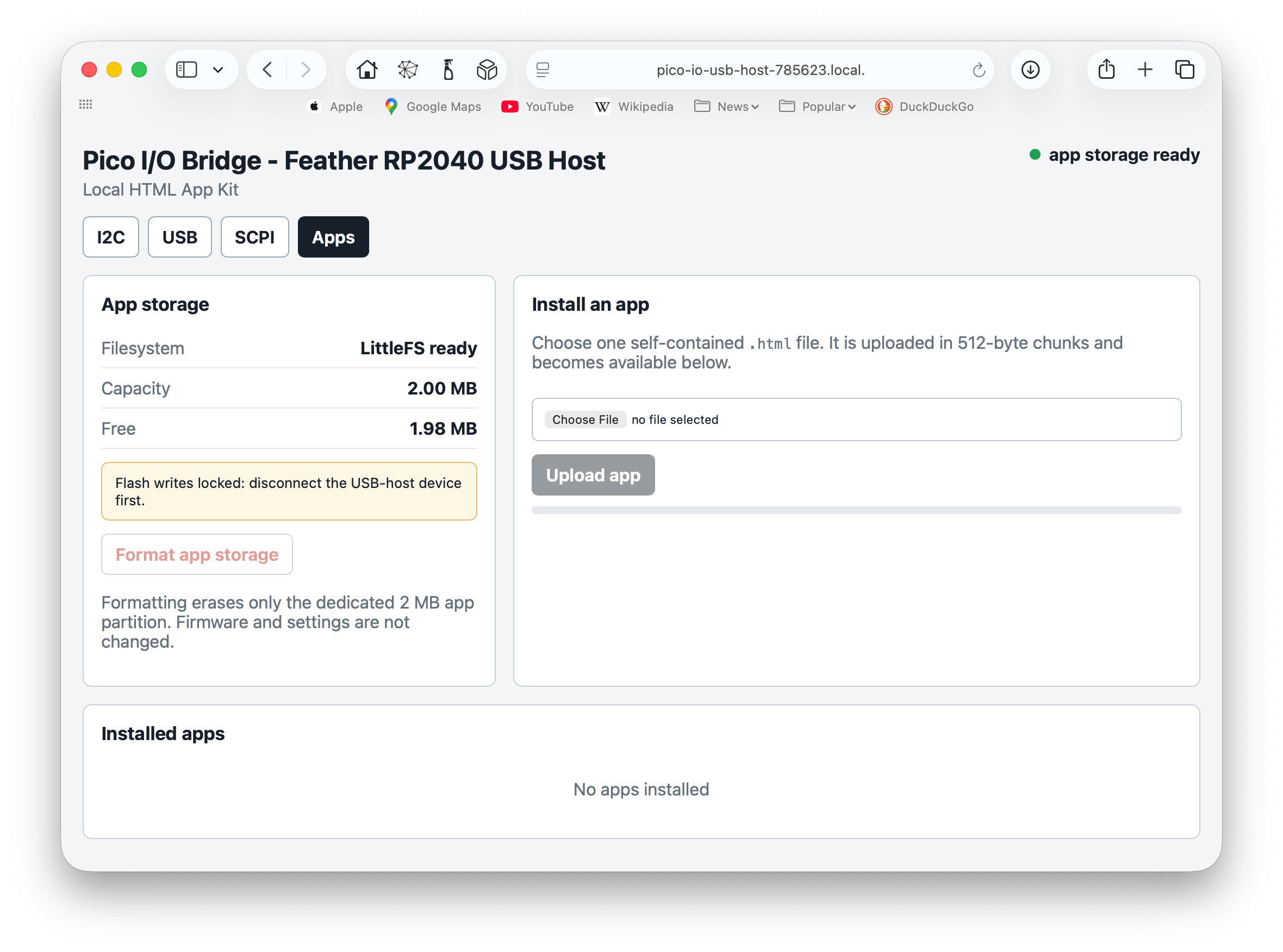Go back with the left arrow
The width and height of the screenshot is (1283, 952).
pyautogui.click(x=267, y=70)
